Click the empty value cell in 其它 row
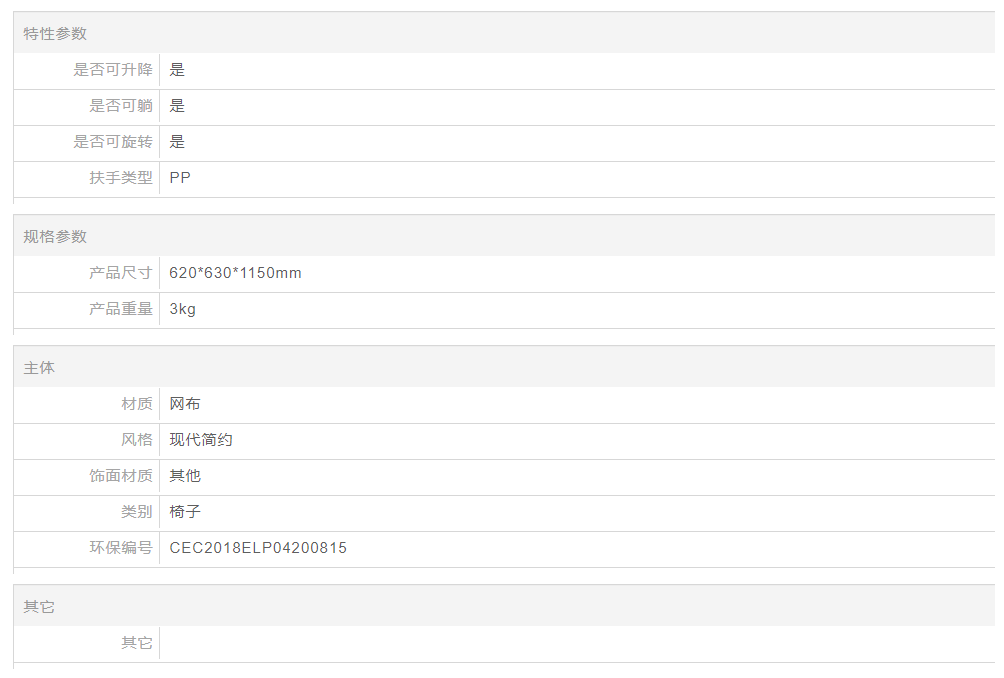The width and height of the screenshot is (1004, 678). tap(575, 643)
